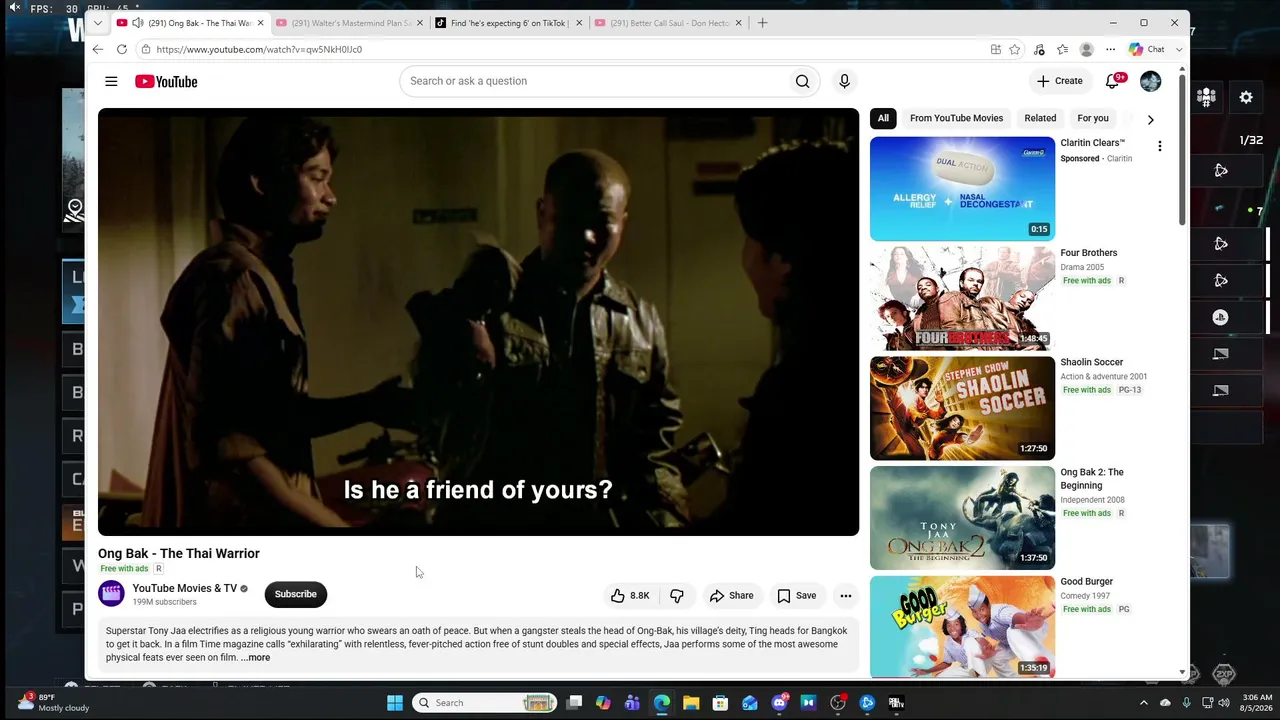Viewport: 1280px width, 720px height.
Task: Toggle microphone icon in the system tray
Action: pyautogui.click(x=1187, y=703)
